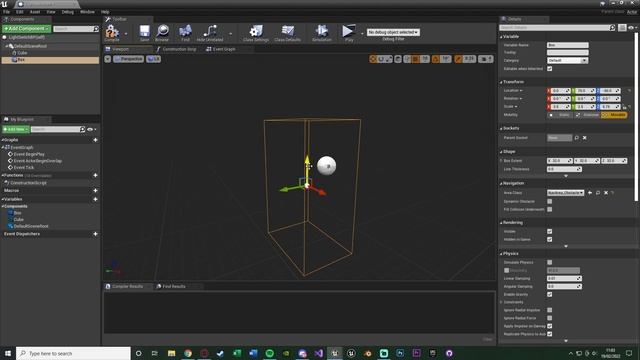The image size is (640, 360).
Task: Add new Event Dispatcher with plus icon
Action: tap(95, 234)
